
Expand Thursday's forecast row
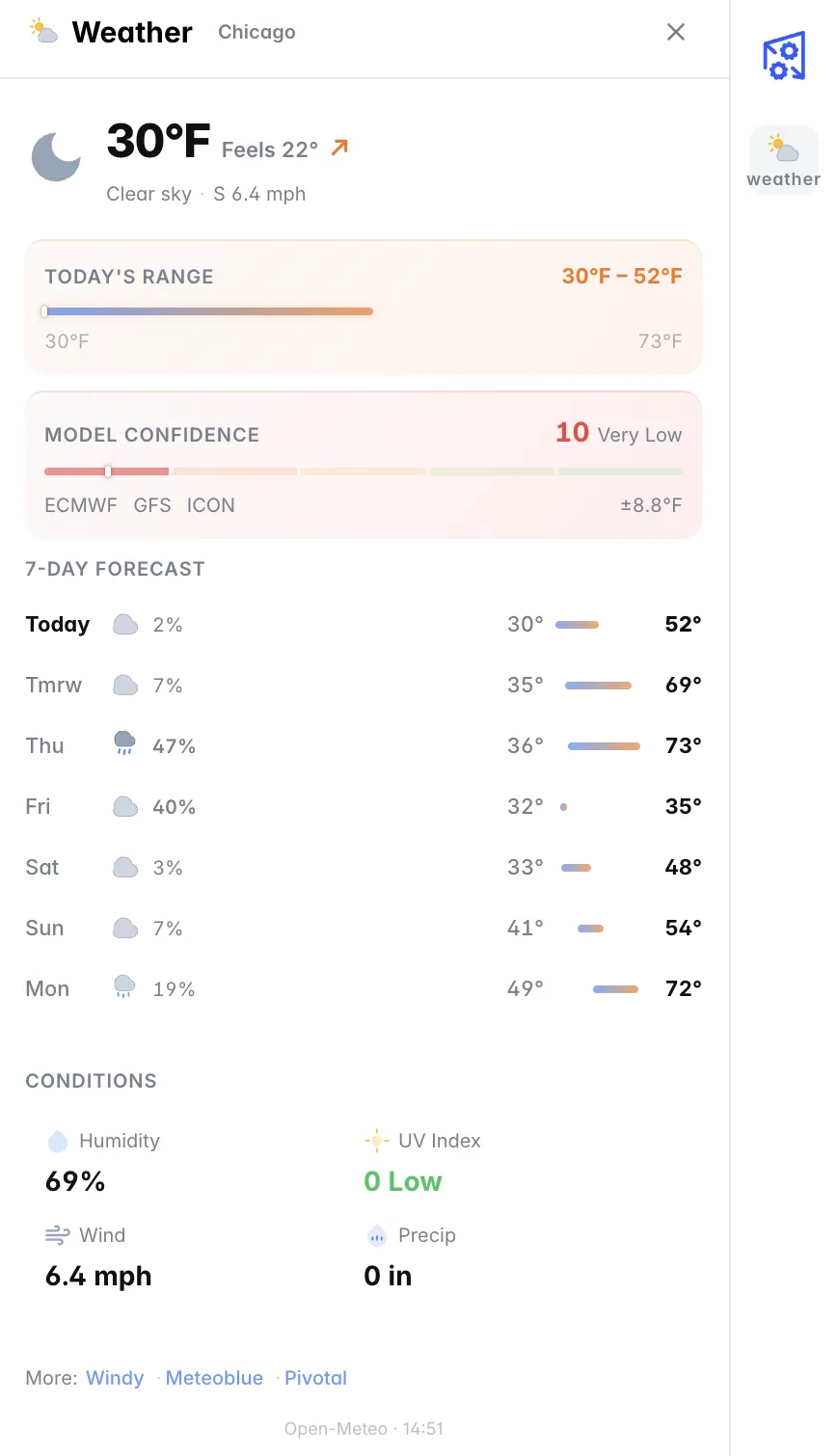[362, 744]
